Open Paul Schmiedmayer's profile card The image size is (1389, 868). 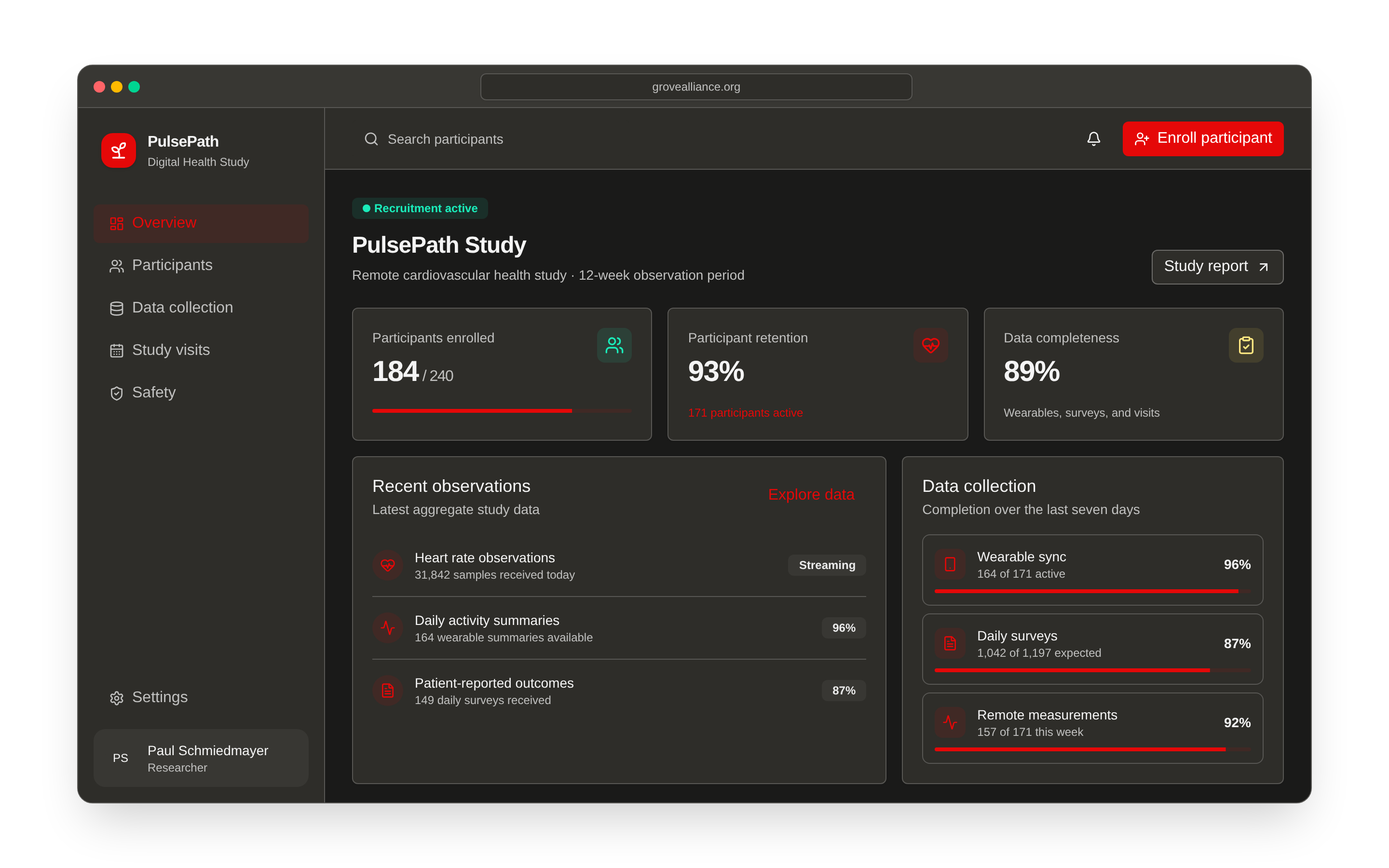pos(201,758)
